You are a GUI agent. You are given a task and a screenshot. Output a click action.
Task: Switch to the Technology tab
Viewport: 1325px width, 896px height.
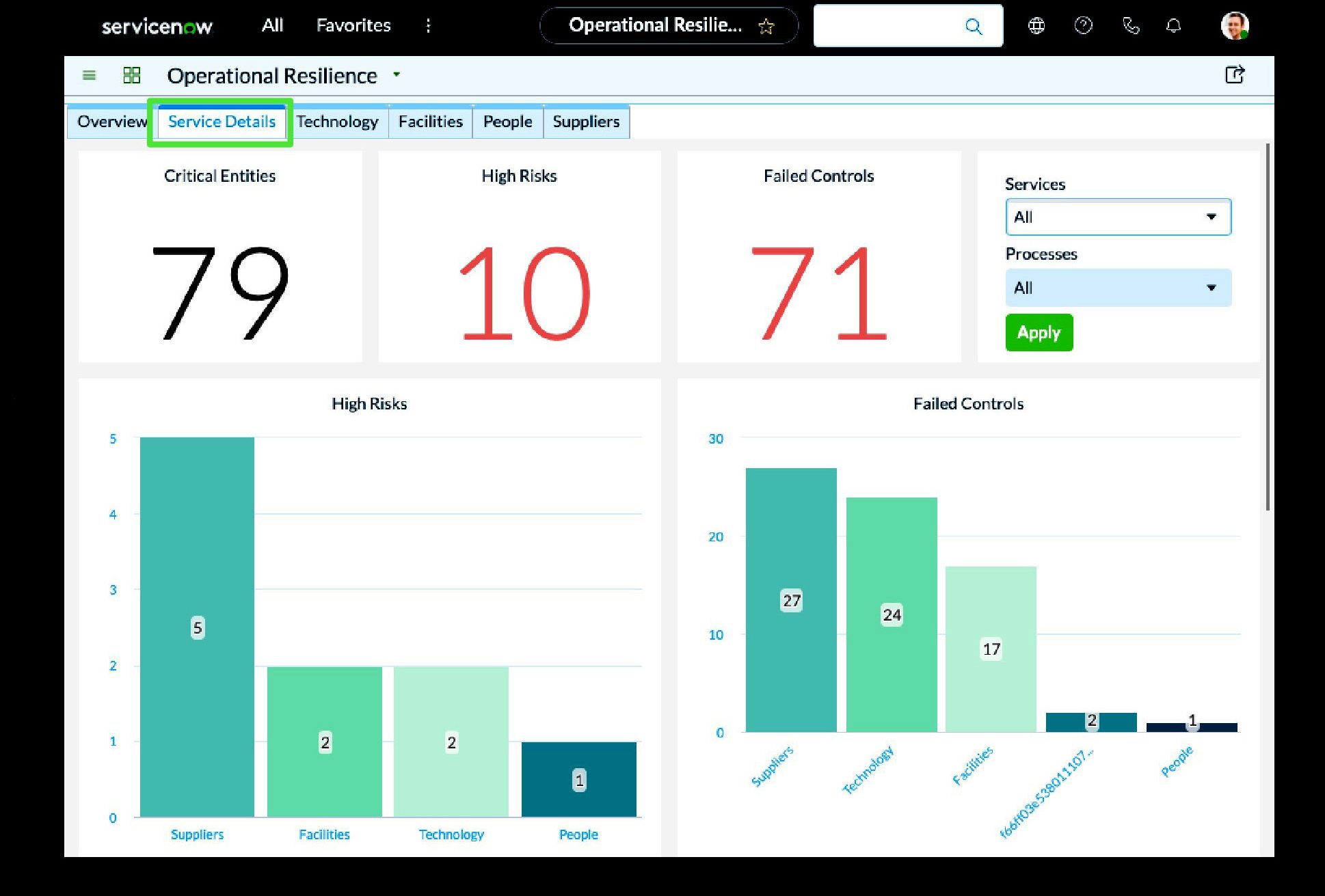[337, 122]
